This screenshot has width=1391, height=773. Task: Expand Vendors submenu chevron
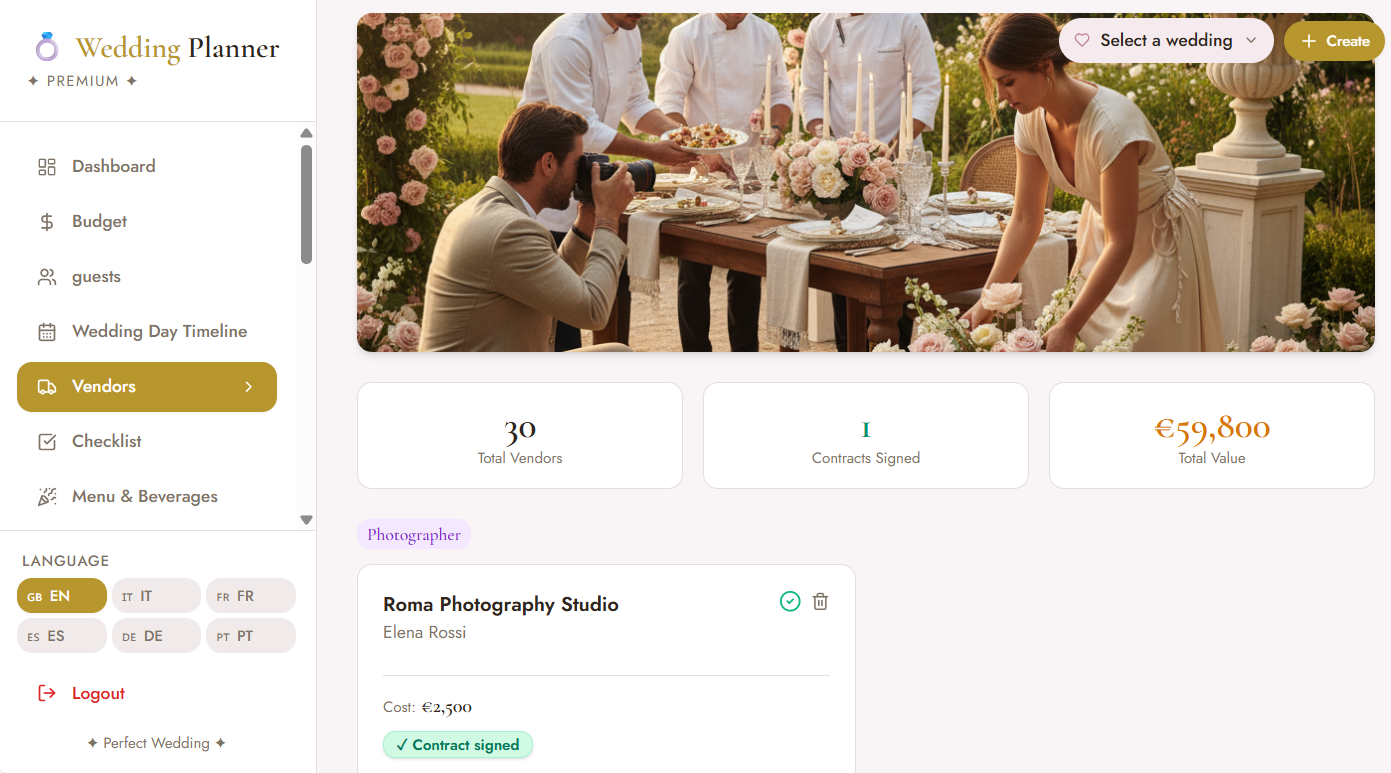249,387
